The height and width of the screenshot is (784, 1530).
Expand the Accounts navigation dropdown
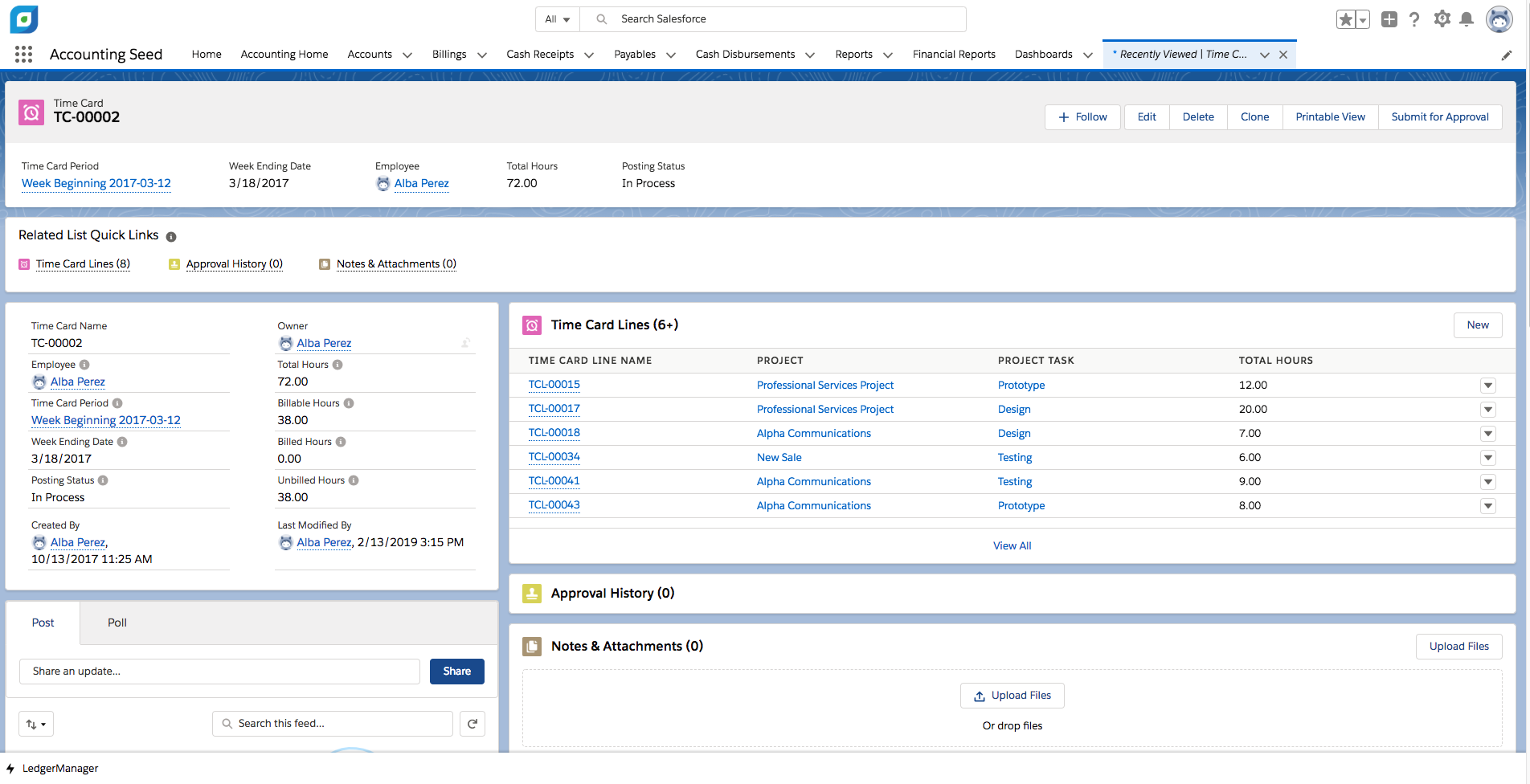point(407,55)
